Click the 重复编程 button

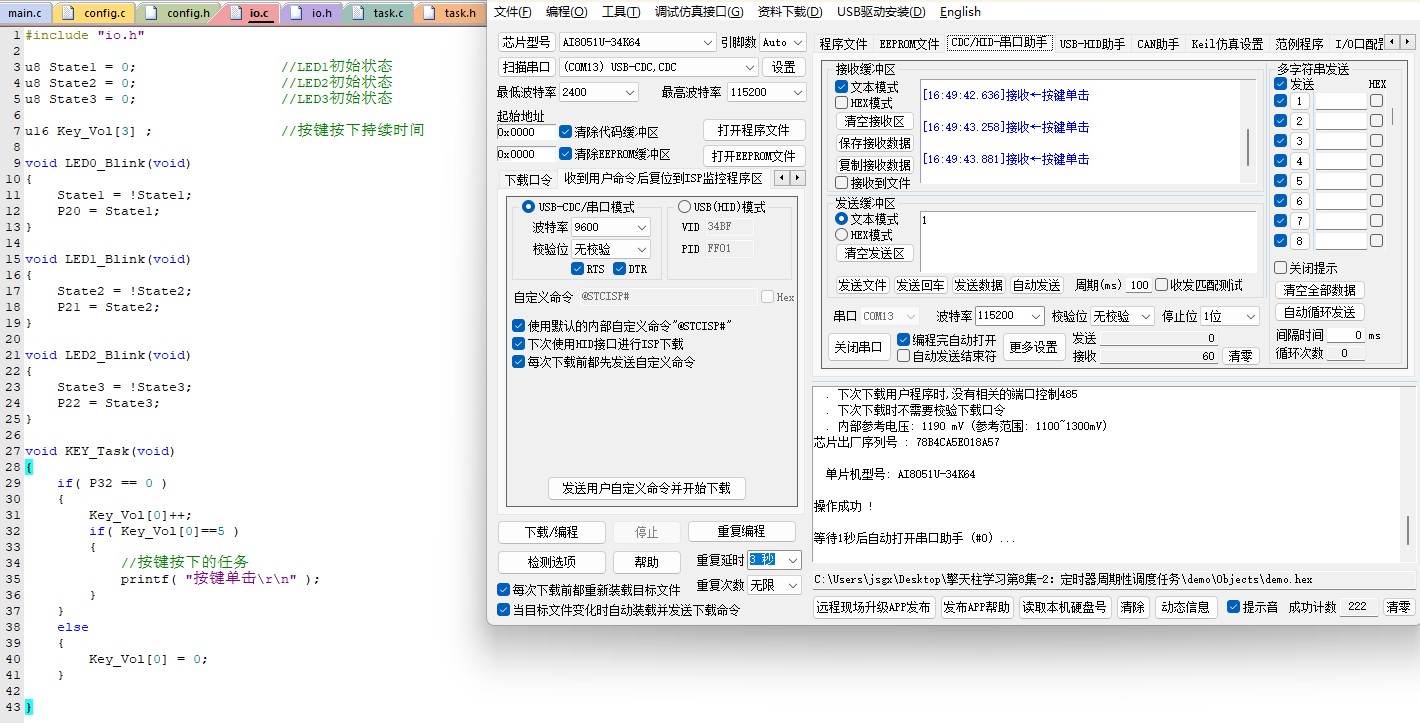point(741,532)
